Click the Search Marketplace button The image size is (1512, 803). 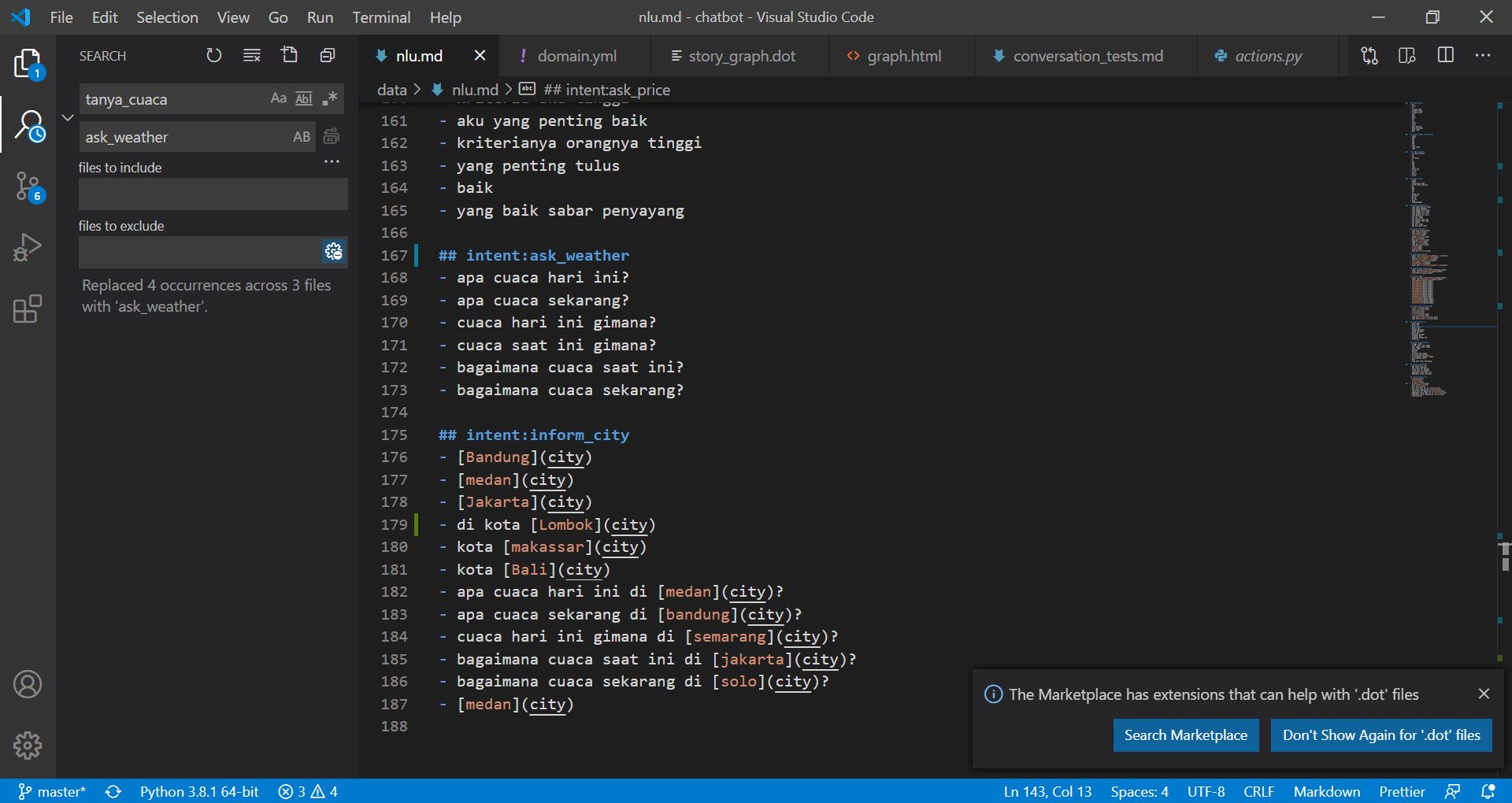[x=1185, y=735]
